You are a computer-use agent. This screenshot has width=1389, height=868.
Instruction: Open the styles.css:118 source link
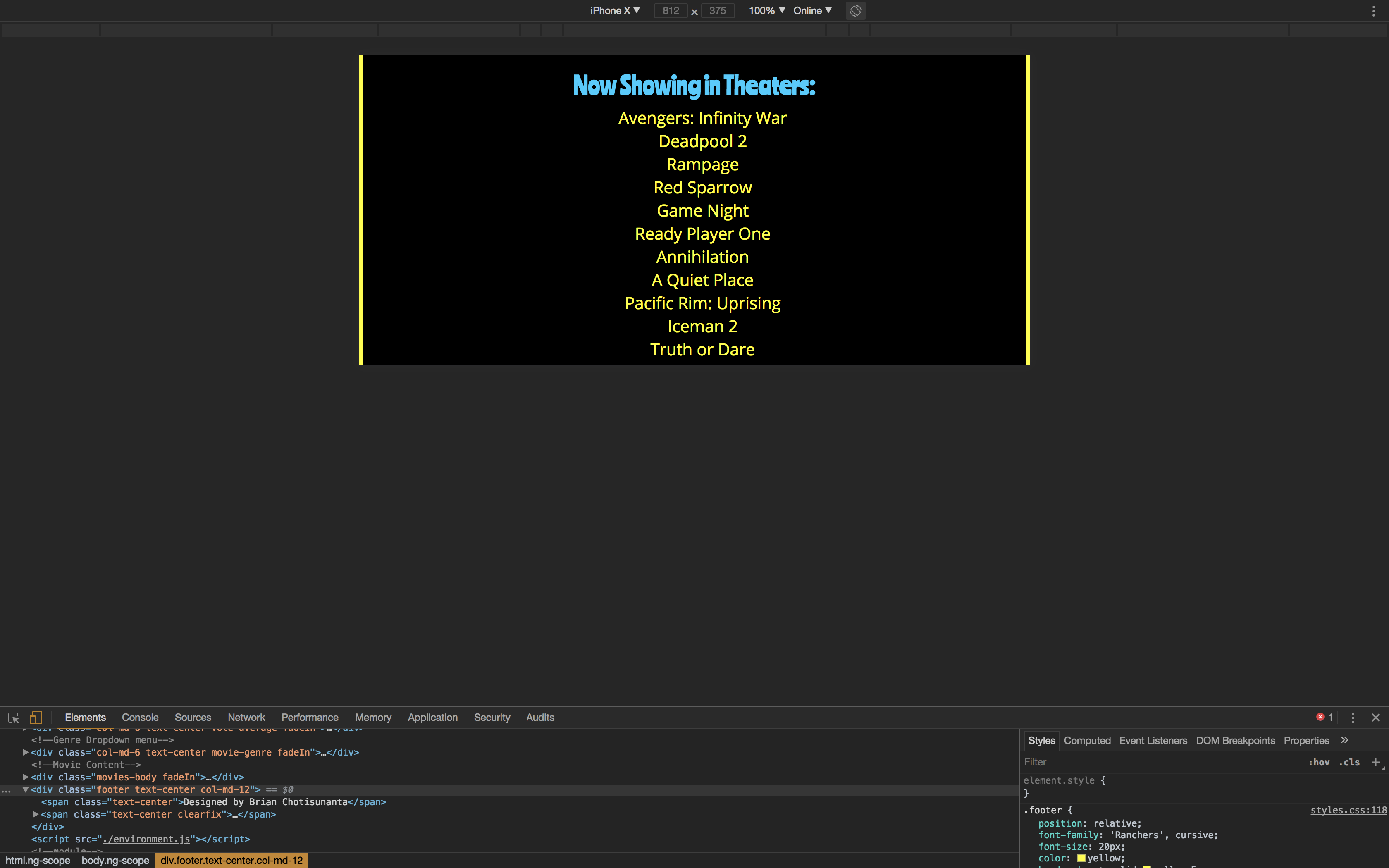coord(1348,810)
